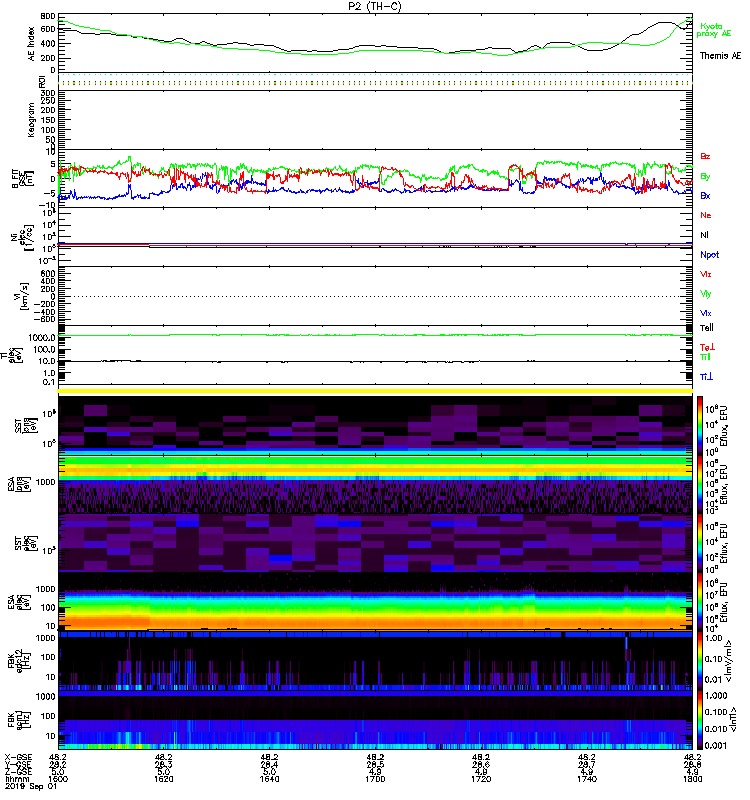Click the SST electrons panel color bar
The width and height of the screenshot is (750, 800).
[700, 543]
